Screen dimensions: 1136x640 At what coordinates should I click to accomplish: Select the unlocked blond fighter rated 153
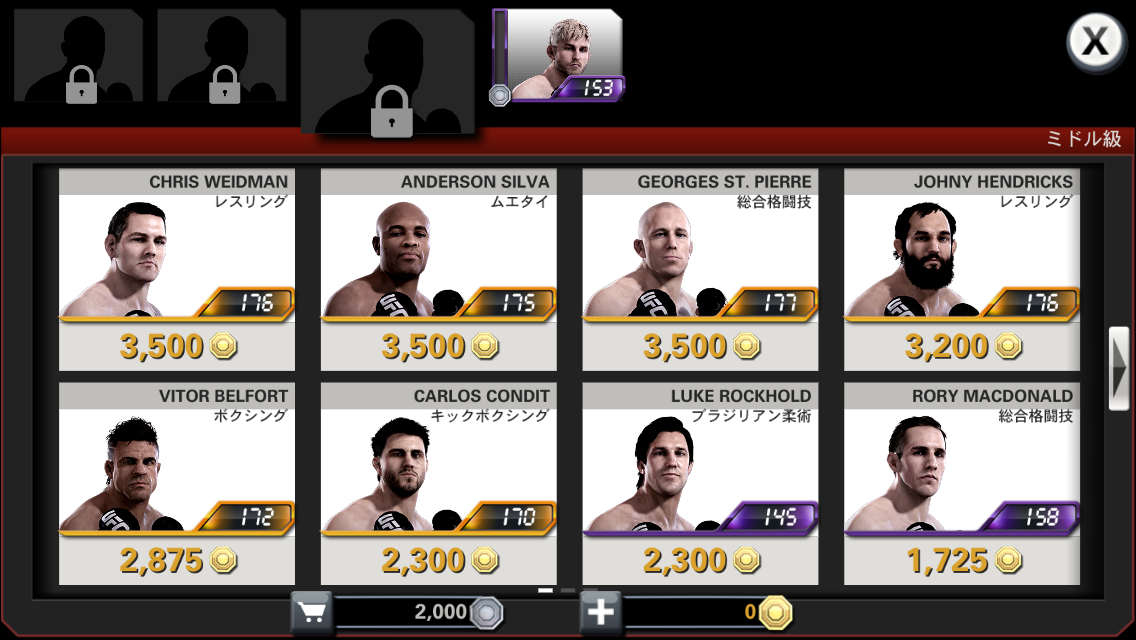click(558, 57)
